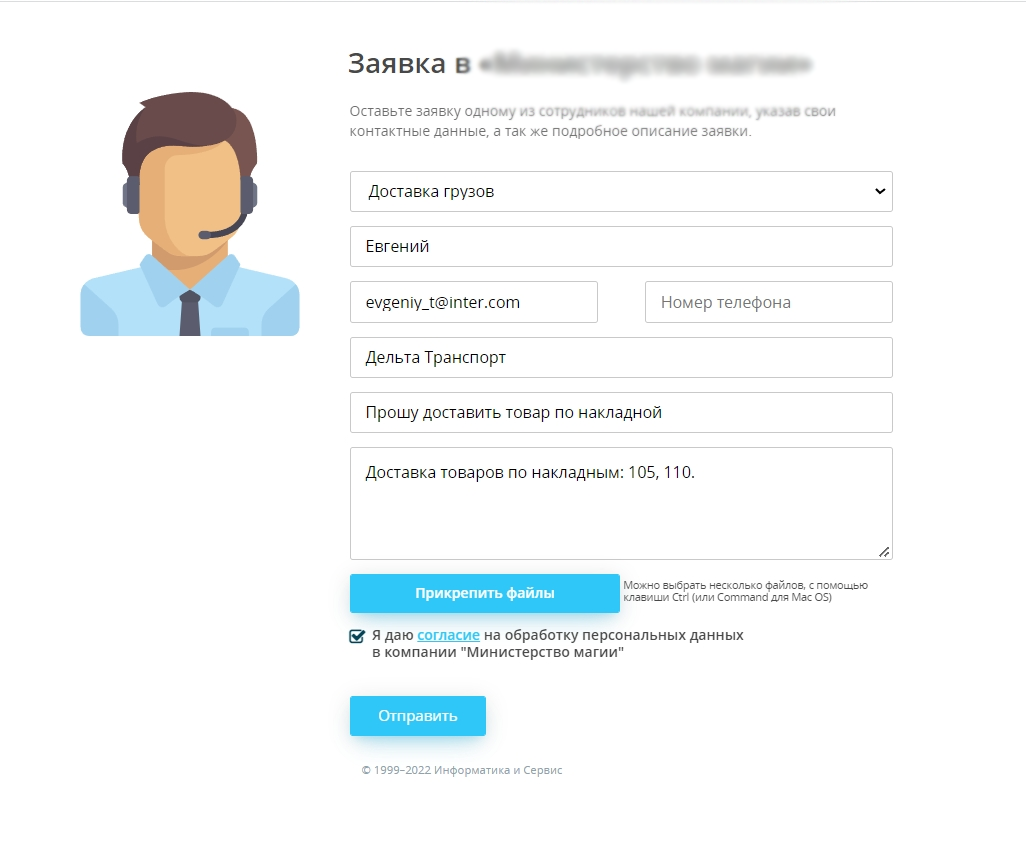Follow the согласие link
The height and width of the screenshot is (847, 1026).
click(x=448, y=635)
